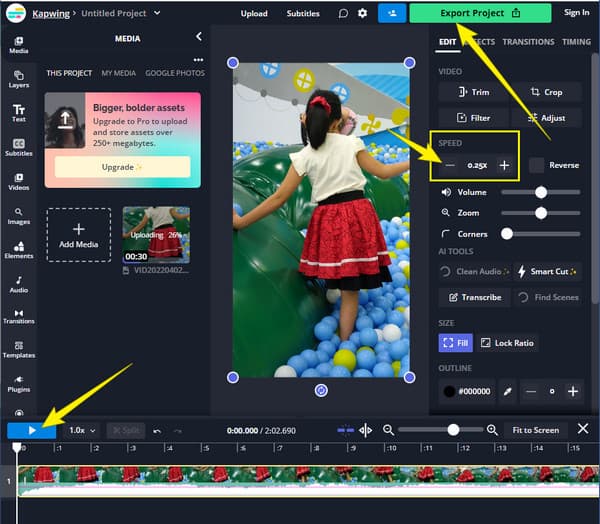Select the uploading video thumbnail 00:30
Image resolution: width=600 pixels, height=524 pixels.
(156, 235)
